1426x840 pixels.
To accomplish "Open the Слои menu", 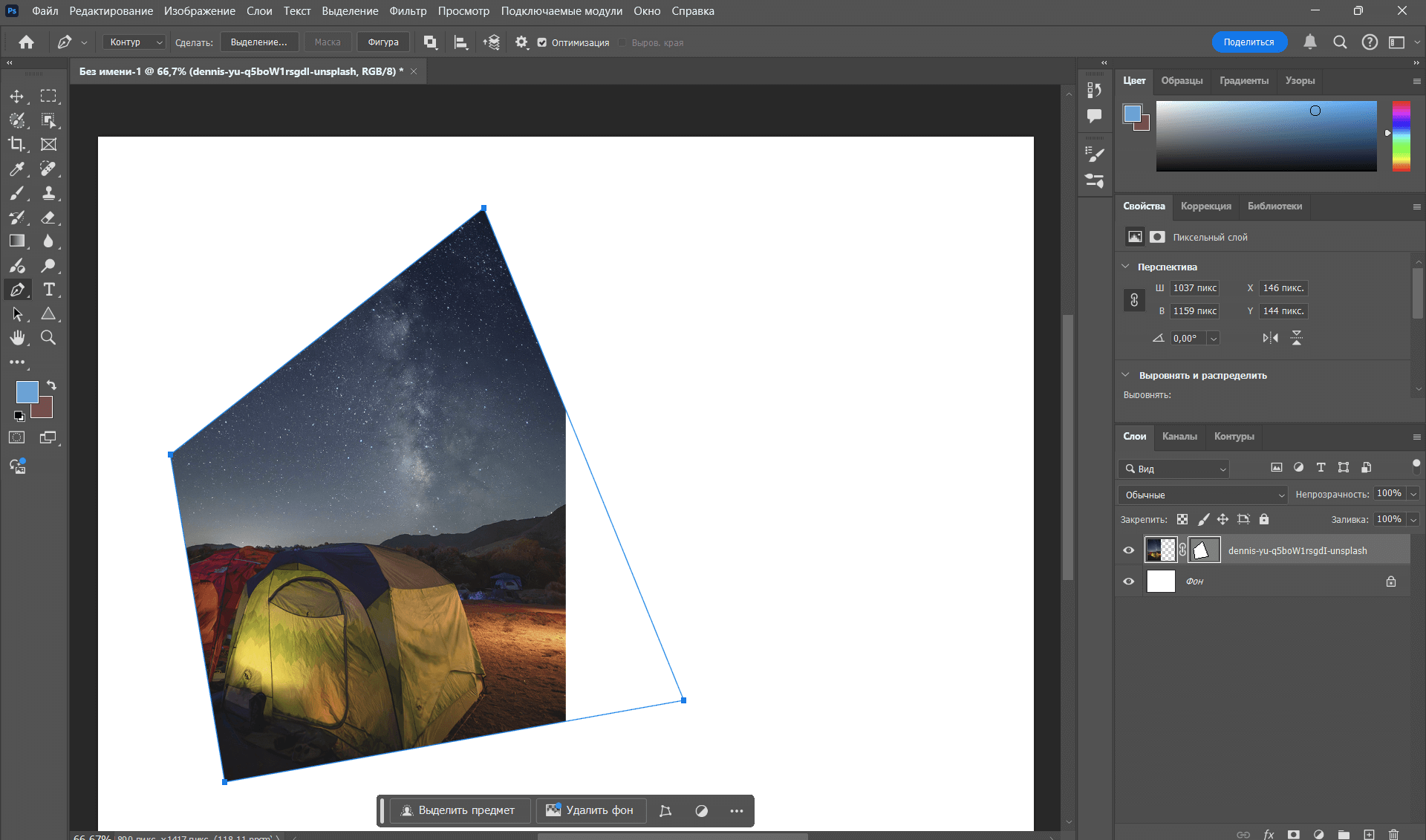I will [x=259, y=11].
